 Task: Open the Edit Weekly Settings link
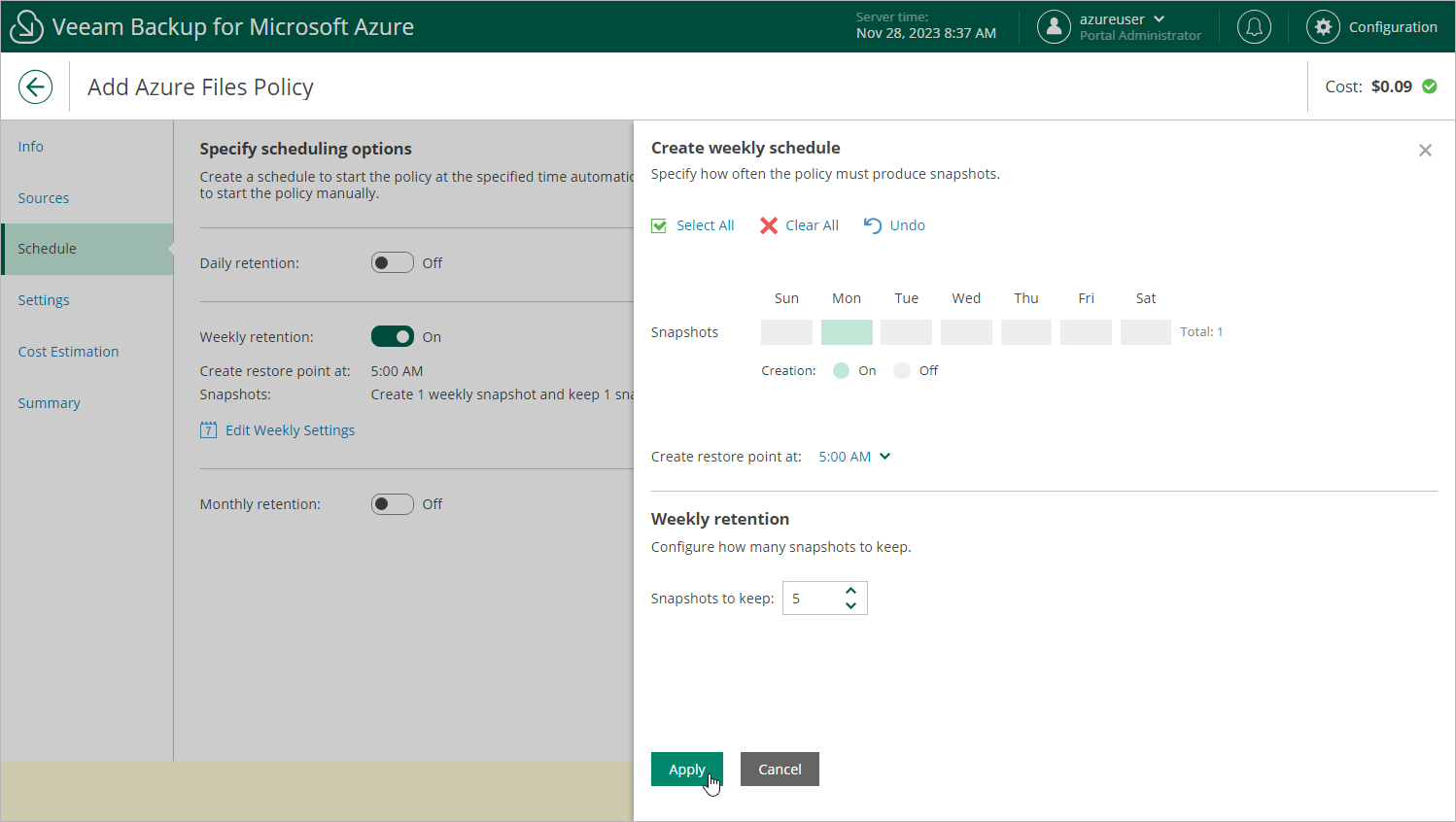click(x=291, y=430)
